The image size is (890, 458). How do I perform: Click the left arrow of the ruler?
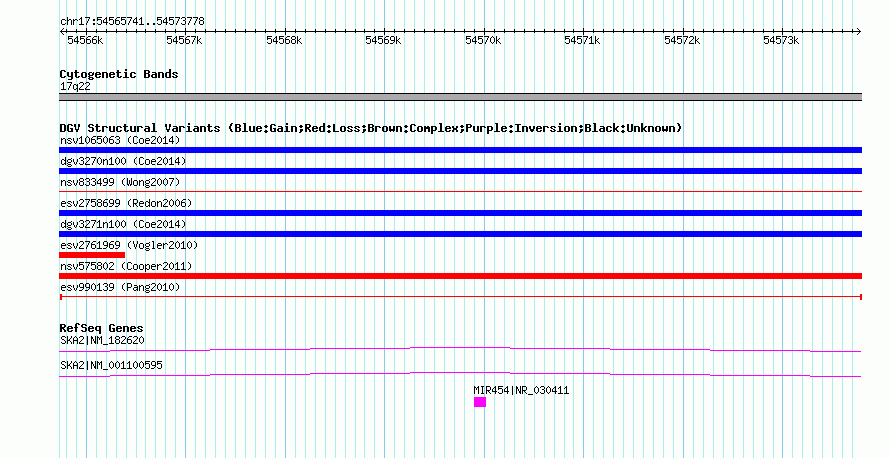pos(62,32)
